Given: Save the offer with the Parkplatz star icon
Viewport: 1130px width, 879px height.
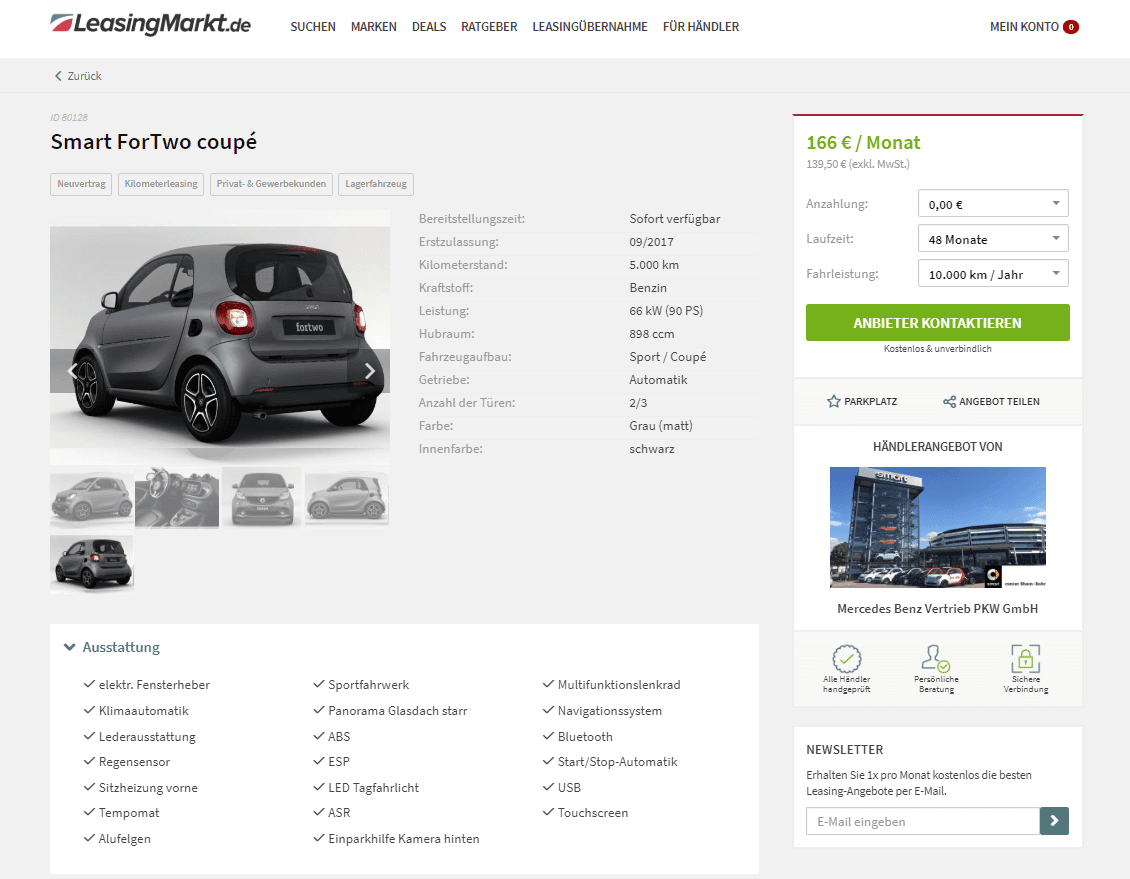Looking at the screenshot, I should click(833, 401).
